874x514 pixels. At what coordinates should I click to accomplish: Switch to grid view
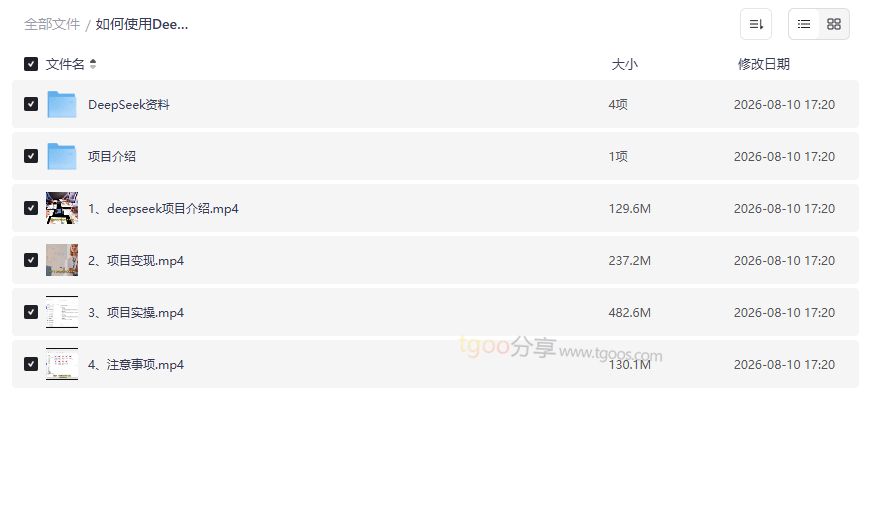(833, 24)
